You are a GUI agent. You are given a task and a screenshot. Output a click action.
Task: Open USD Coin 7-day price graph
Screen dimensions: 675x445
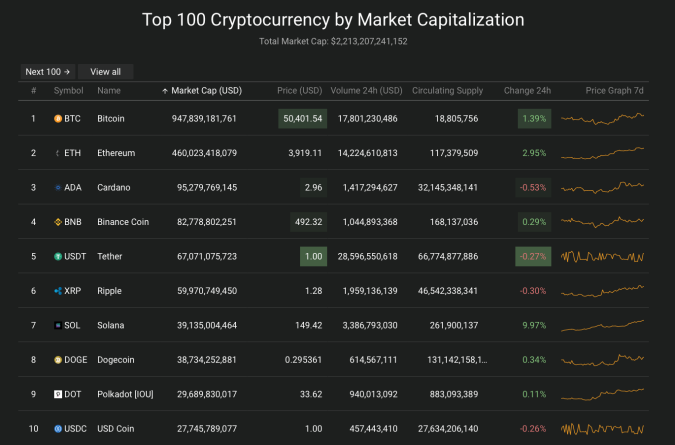(x=602, y=429)
